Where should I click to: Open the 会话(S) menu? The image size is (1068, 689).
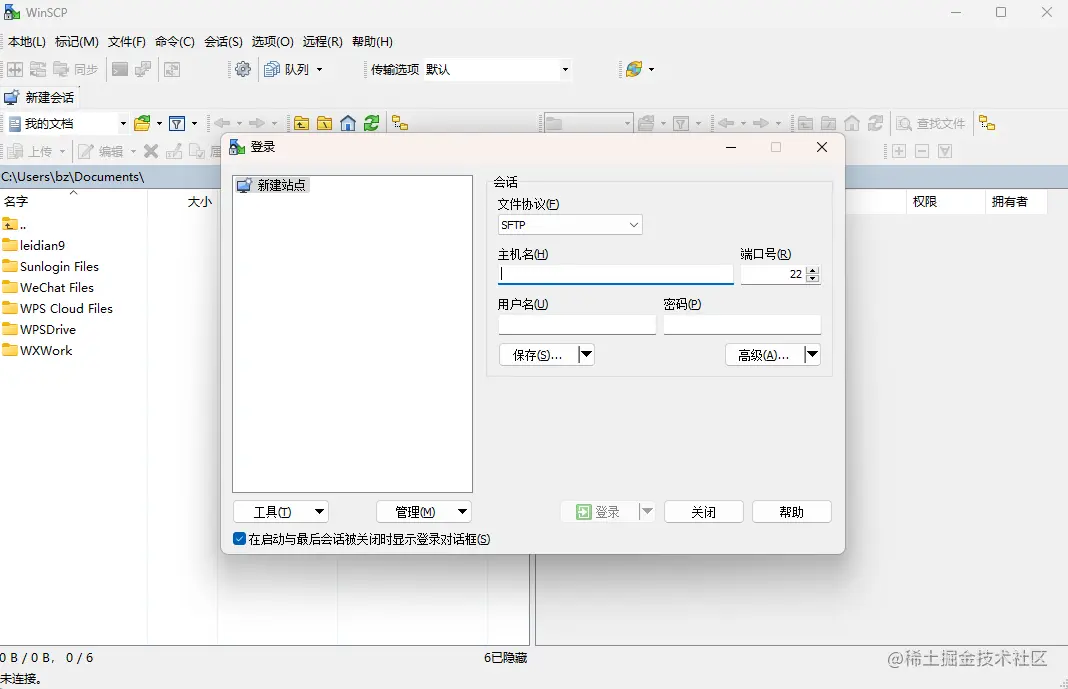click(x=223, y=41)
